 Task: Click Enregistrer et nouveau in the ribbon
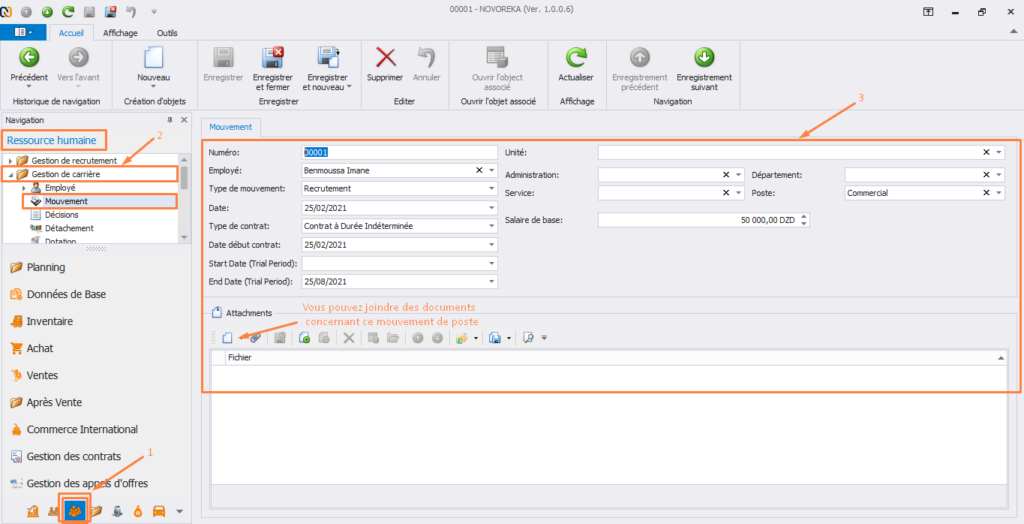[327, 69]
